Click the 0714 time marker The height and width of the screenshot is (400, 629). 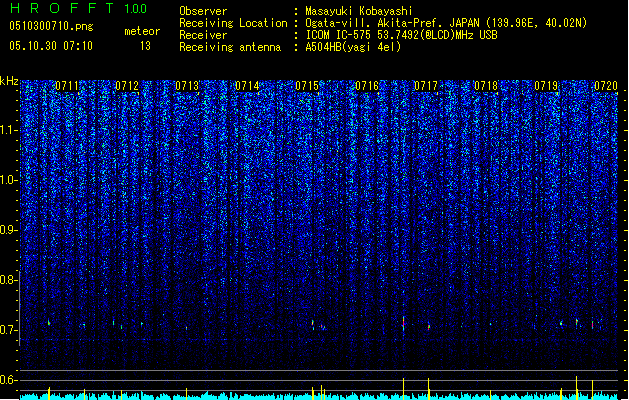[x=247, y=86]
